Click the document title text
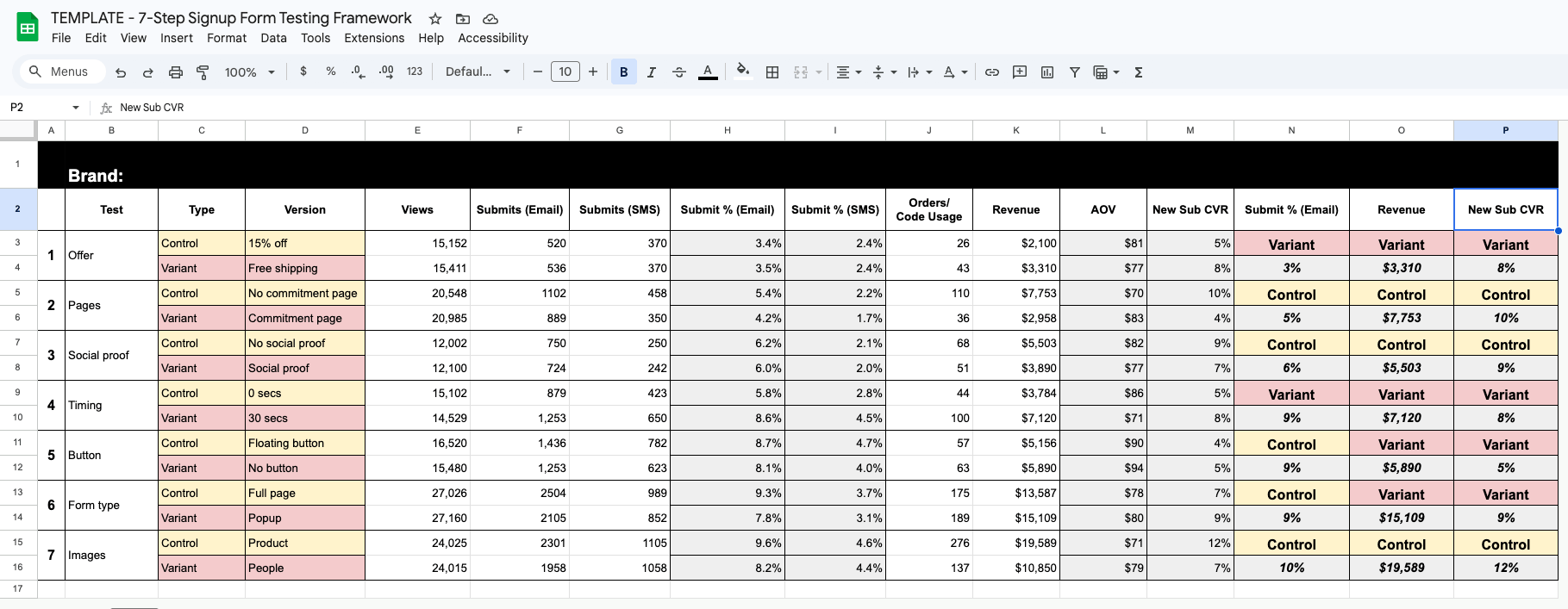Viewport: 1568px width, 609px height. (231, 18)
